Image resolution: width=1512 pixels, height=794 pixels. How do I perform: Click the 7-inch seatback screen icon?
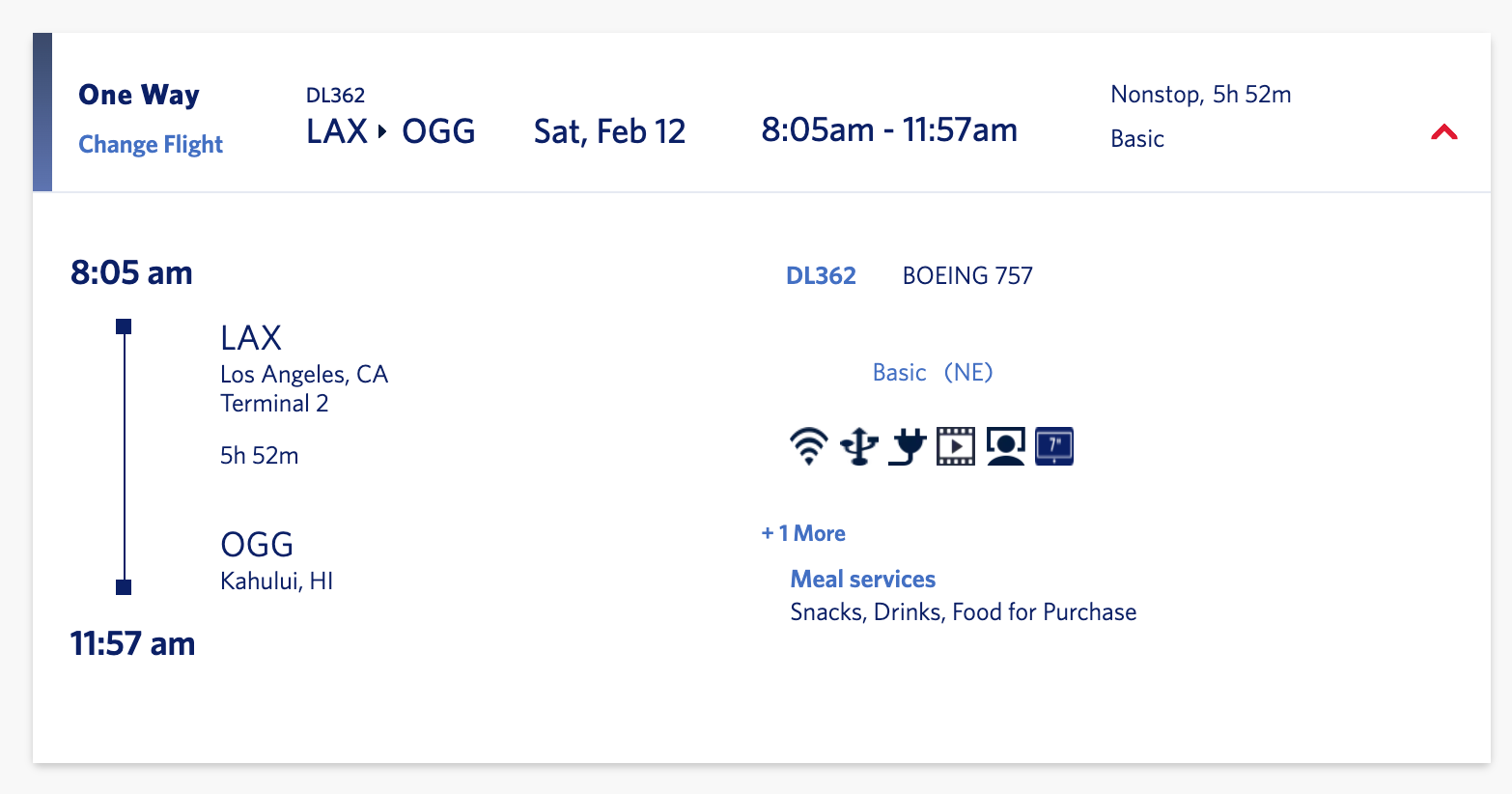point(1054,446)
